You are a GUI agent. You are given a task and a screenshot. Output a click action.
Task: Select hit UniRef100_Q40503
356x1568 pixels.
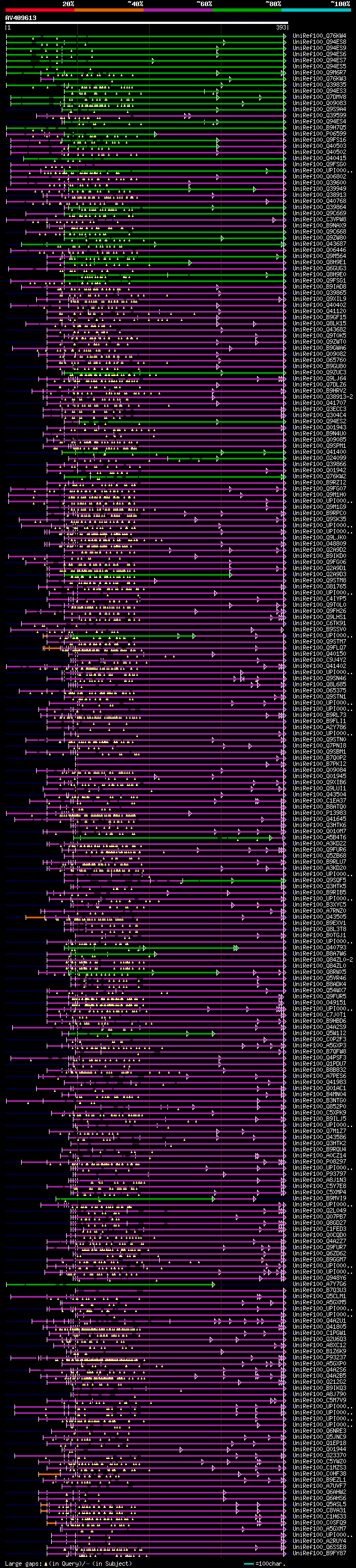319,146
